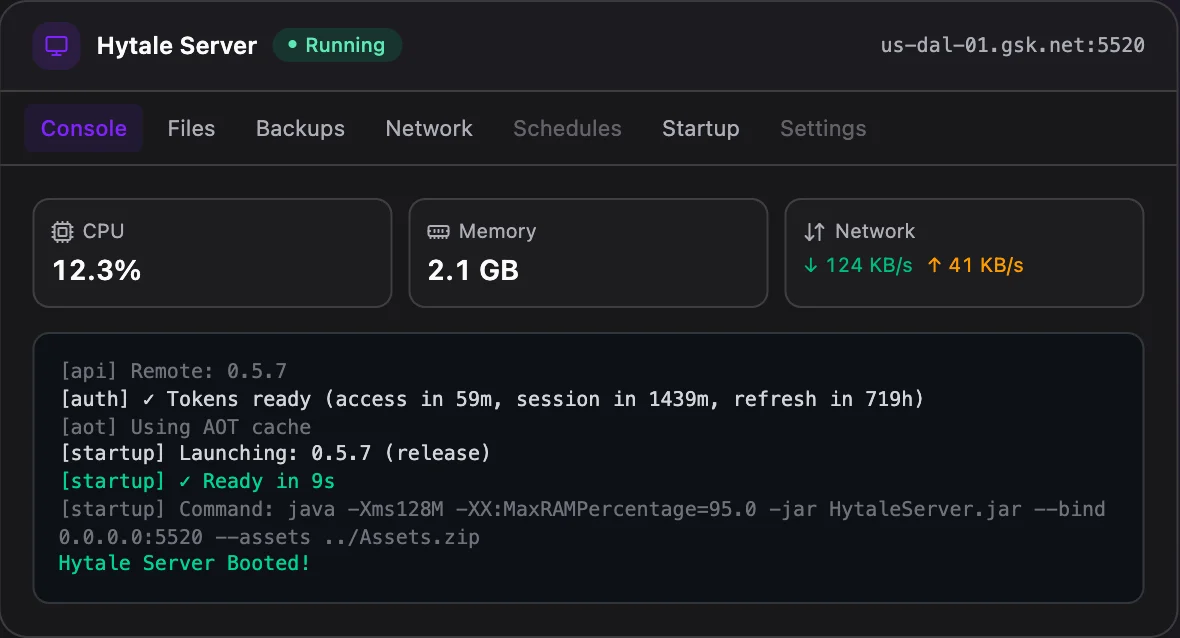
Task: Click the 2.1 GB memory value
Action: coord(473,271)
